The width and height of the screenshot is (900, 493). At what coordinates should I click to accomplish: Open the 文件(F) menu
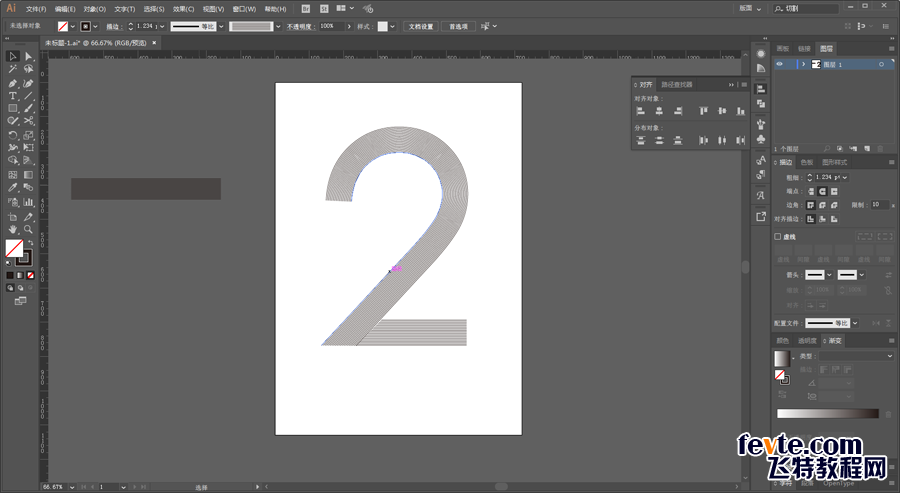(x=36, y=9)
